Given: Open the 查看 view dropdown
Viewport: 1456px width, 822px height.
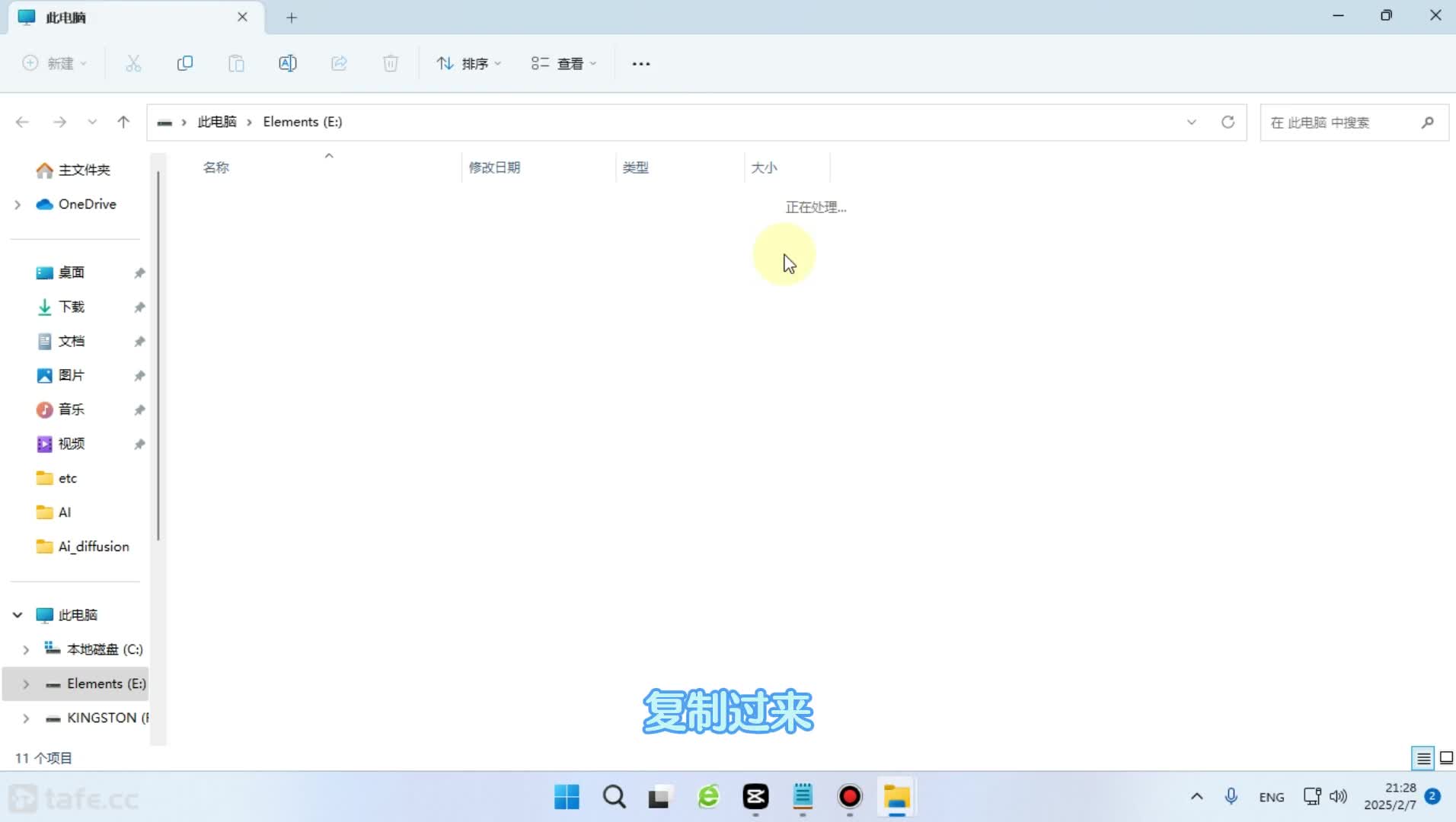Looking at the screenshot, I should tap(564, 64).
